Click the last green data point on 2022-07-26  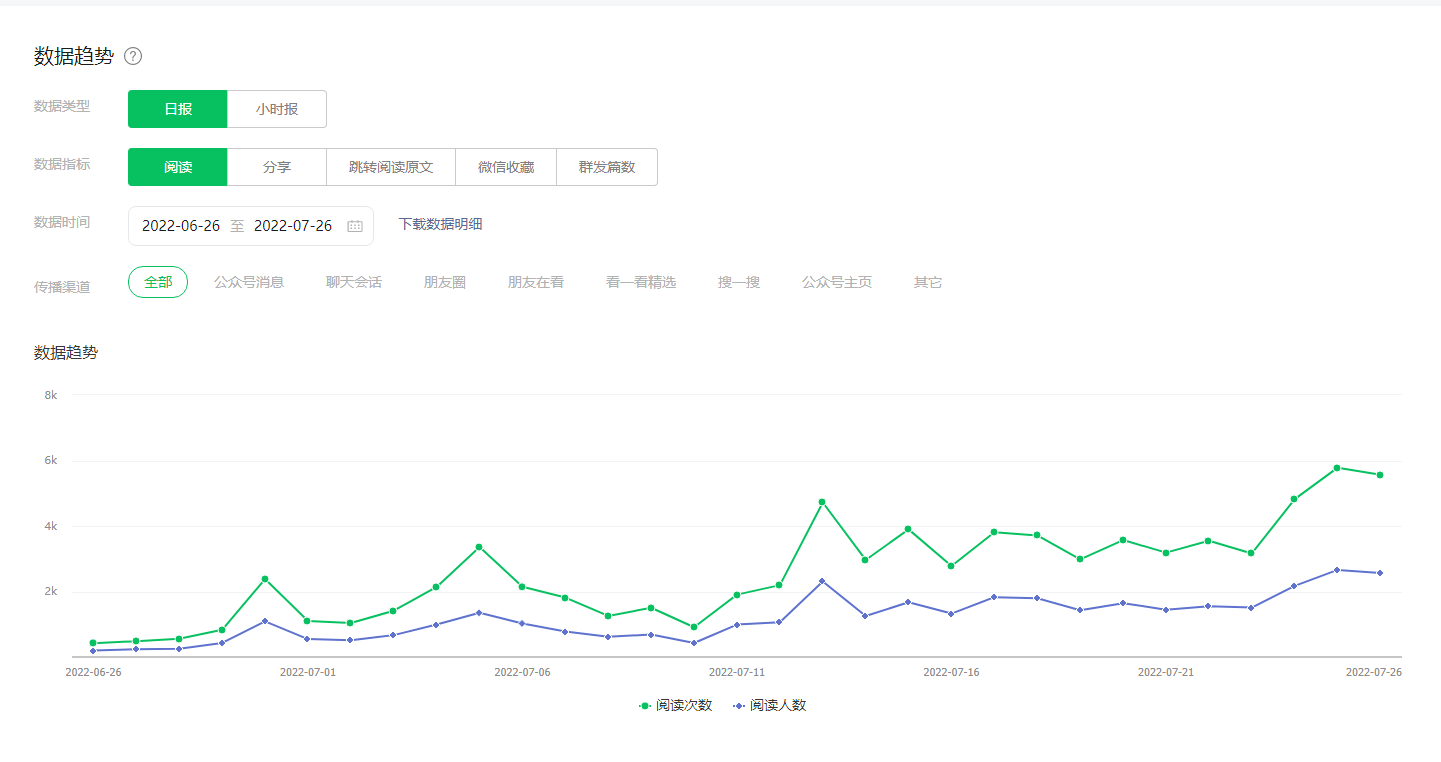(1380, 475)
